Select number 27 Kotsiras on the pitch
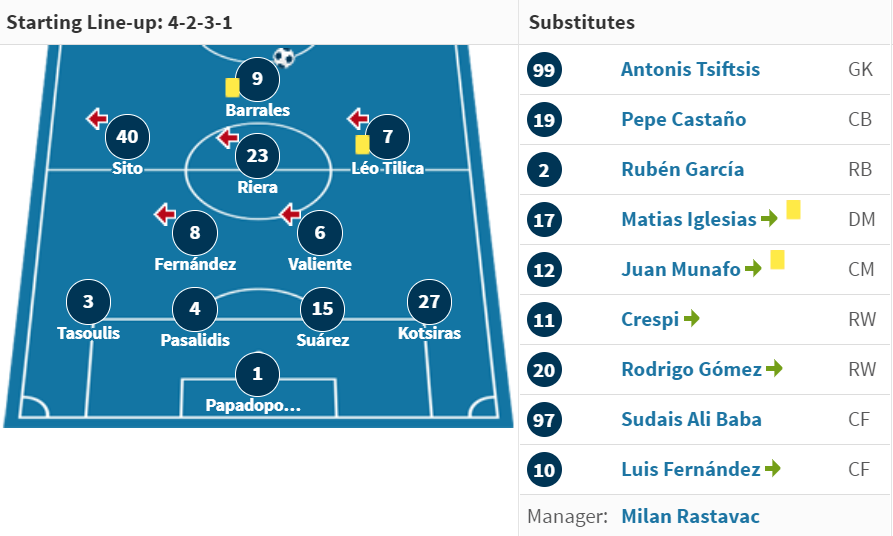The width and height of the screenshot is (893, 536). tap(429, 302)
